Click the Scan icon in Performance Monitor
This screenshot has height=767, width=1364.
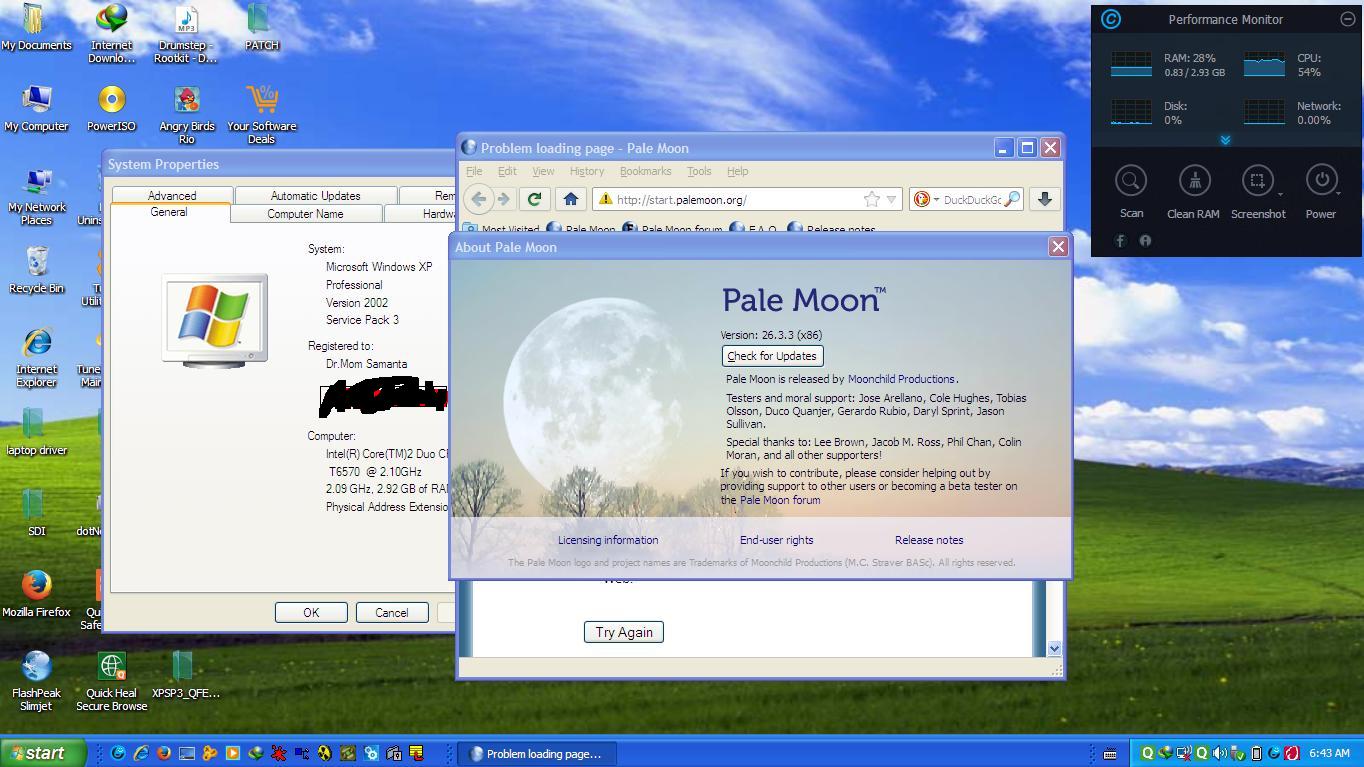[x=1131, y=181]
